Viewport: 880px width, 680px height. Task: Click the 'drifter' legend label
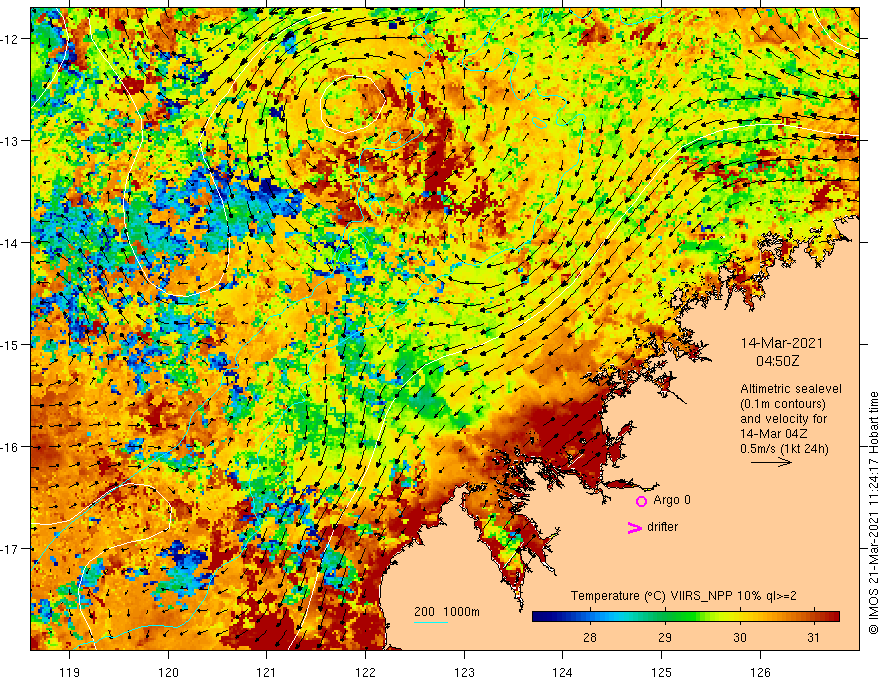pos(662,527)
